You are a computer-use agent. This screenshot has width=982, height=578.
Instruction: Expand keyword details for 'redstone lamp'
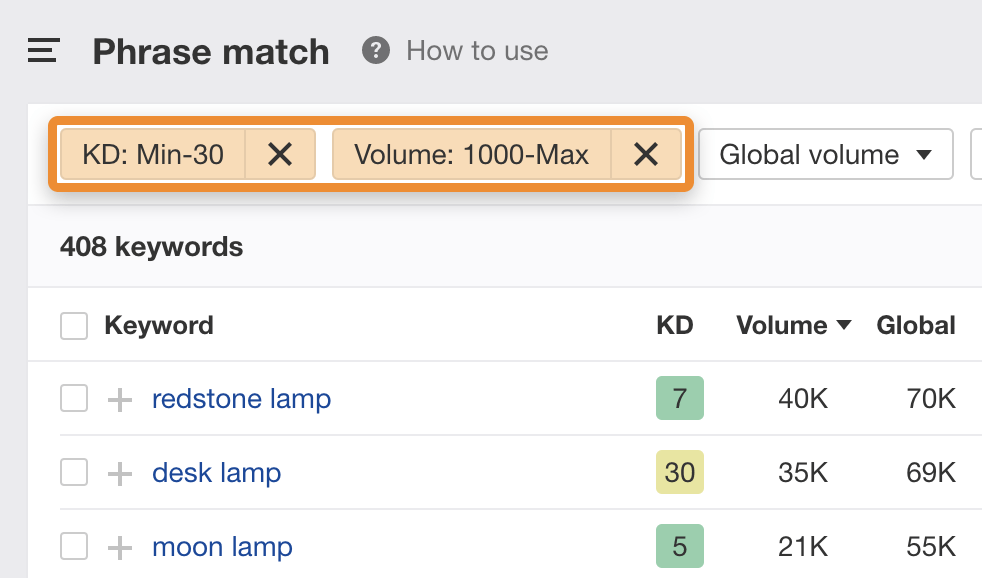[119, 398]
